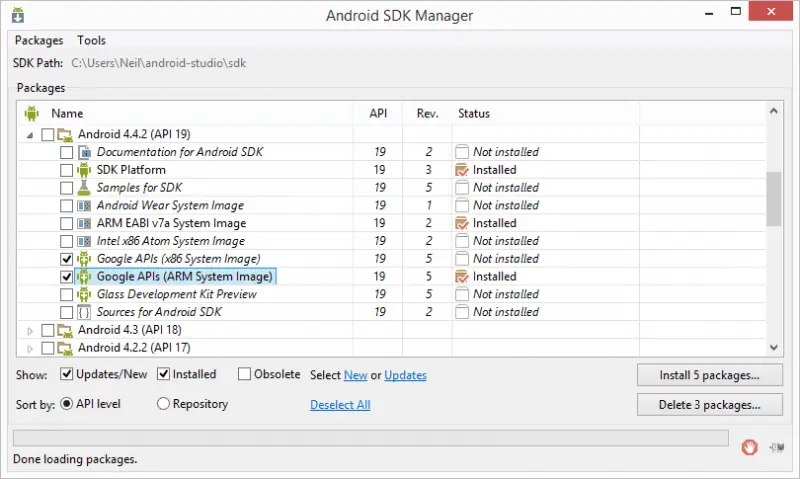Uncheck the Google APIs (x86 System Image) checkbox
The height and width of the screenshot is (479, 800).
[x=66, y=259]
